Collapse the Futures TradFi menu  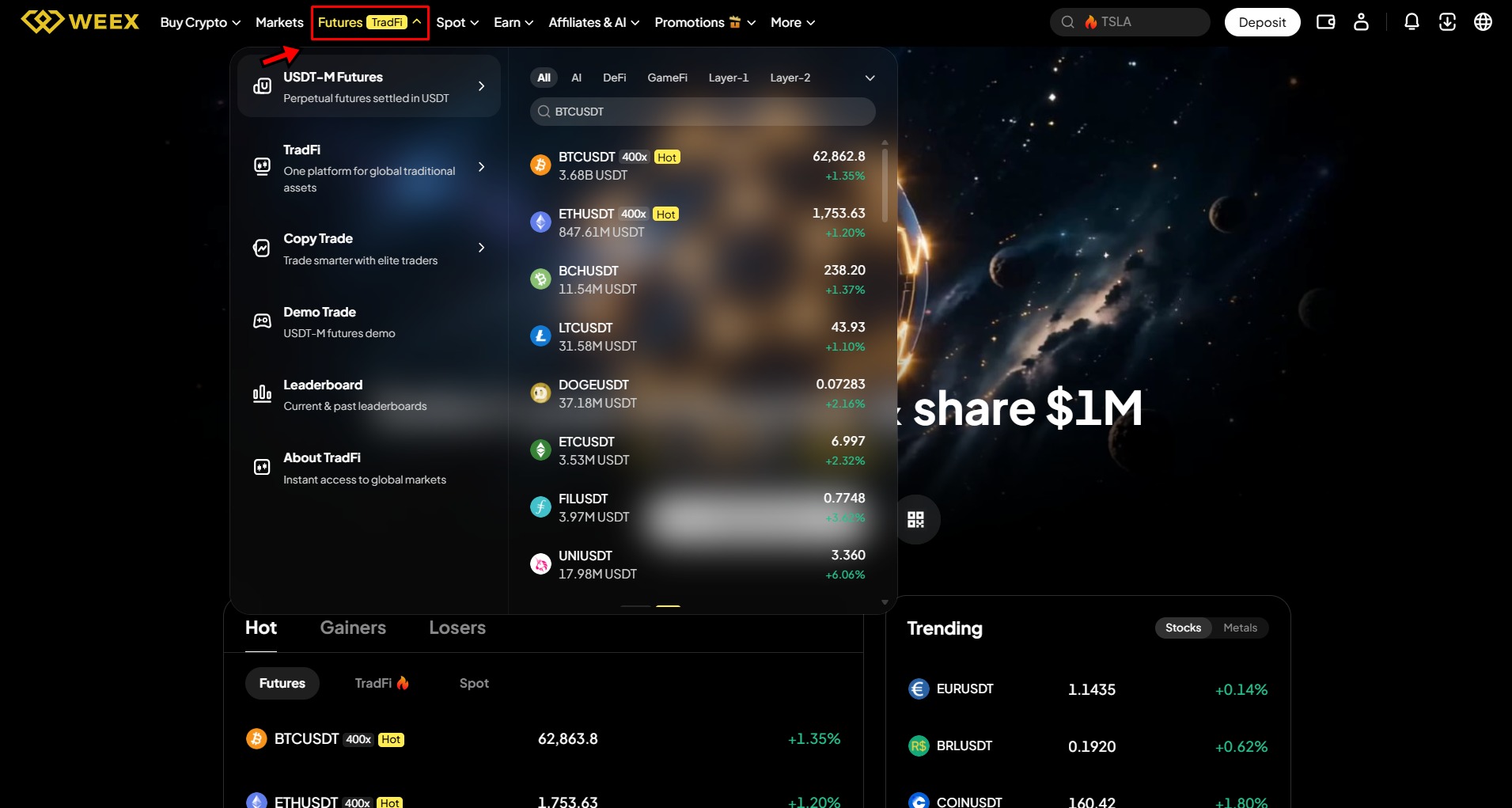[370, 22]
